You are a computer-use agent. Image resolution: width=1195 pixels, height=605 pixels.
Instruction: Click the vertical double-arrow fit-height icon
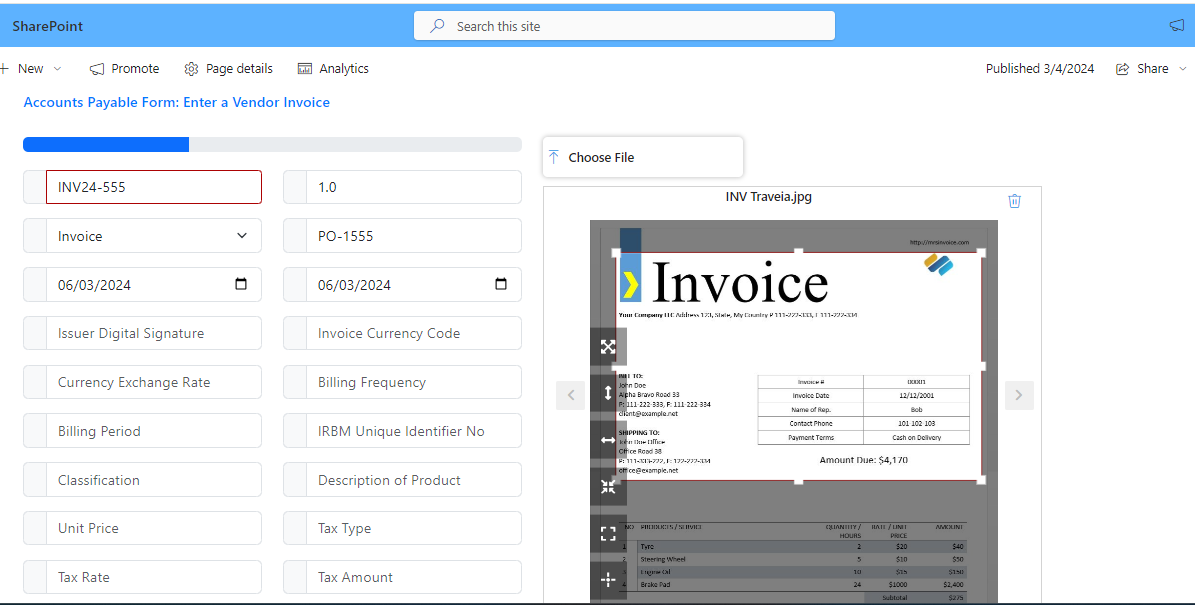(x=608, y=393)
